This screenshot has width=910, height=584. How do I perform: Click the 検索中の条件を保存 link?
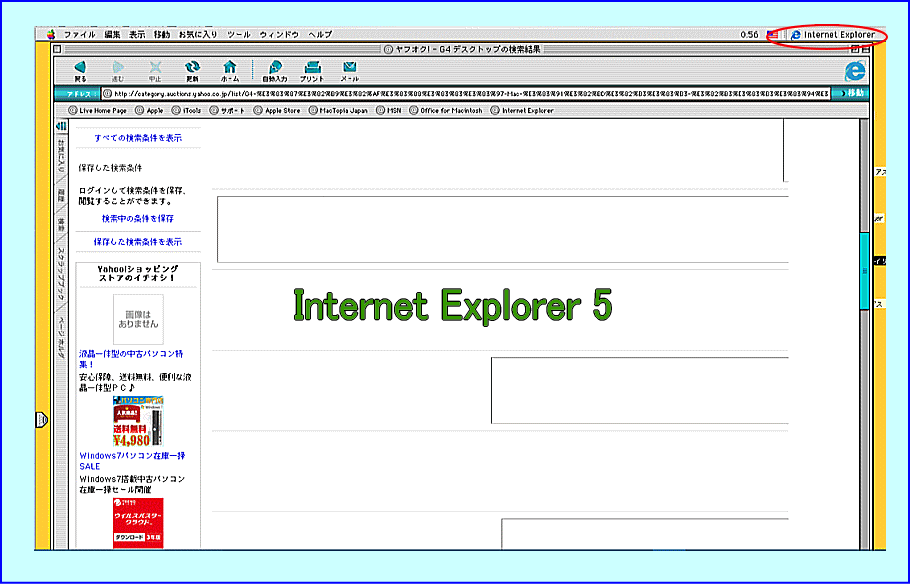pyautogui.click(x=138, y=218)
